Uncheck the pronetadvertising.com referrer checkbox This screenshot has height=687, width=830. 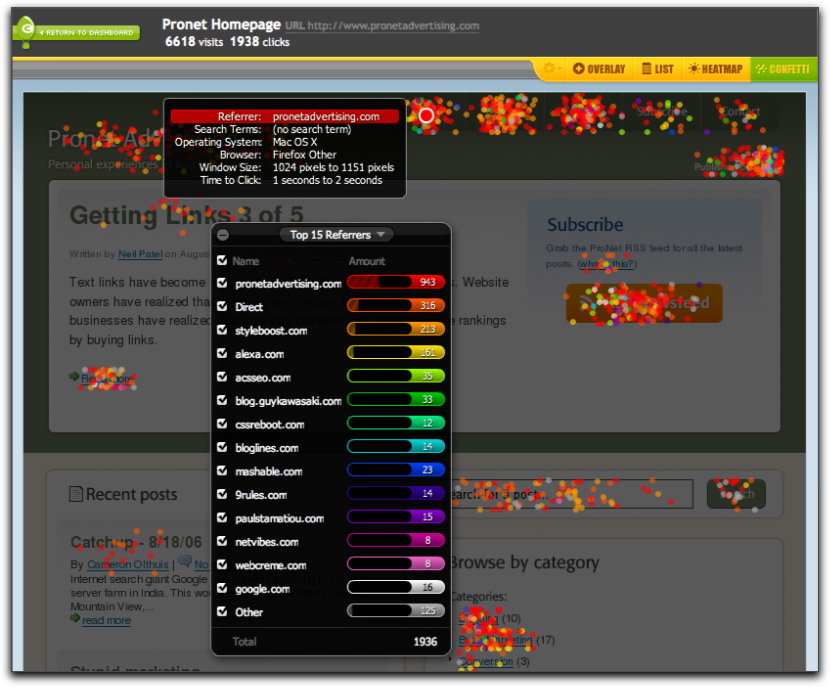click(x=222, y=283)
